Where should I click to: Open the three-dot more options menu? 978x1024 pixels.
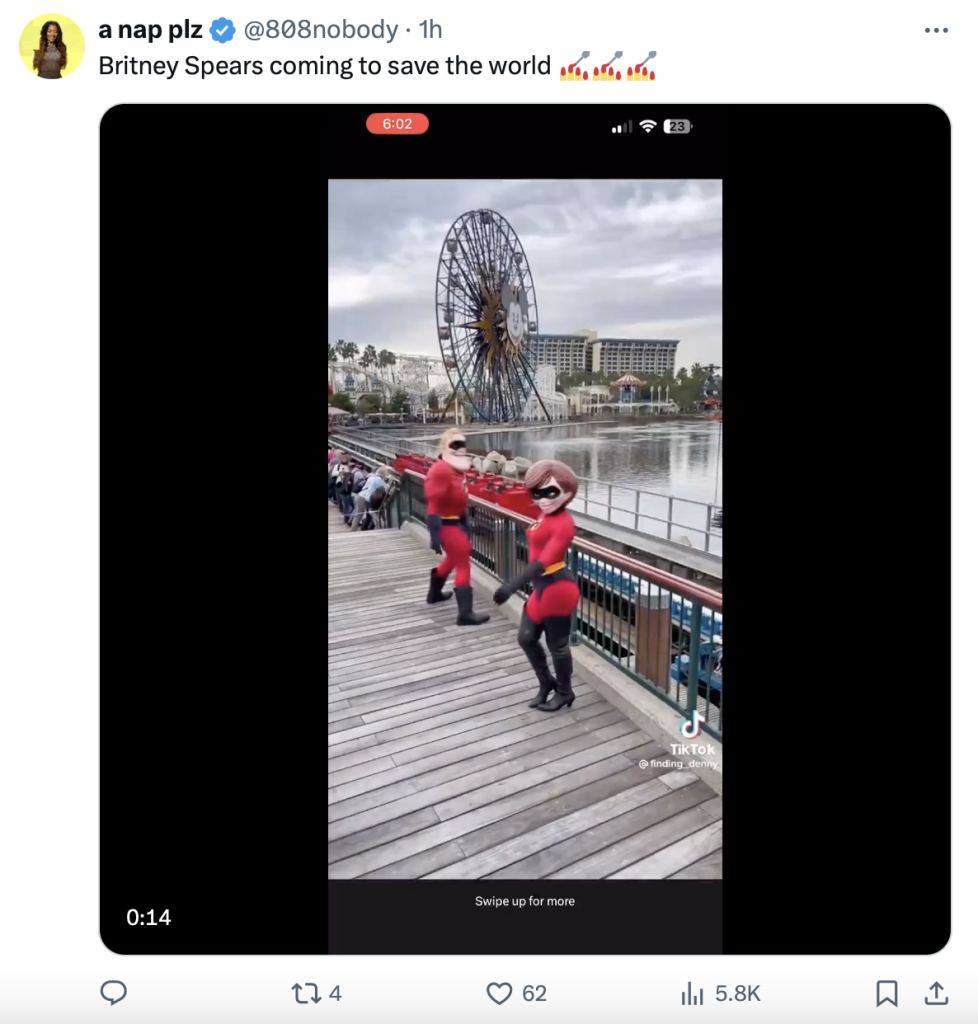[936, 31]
